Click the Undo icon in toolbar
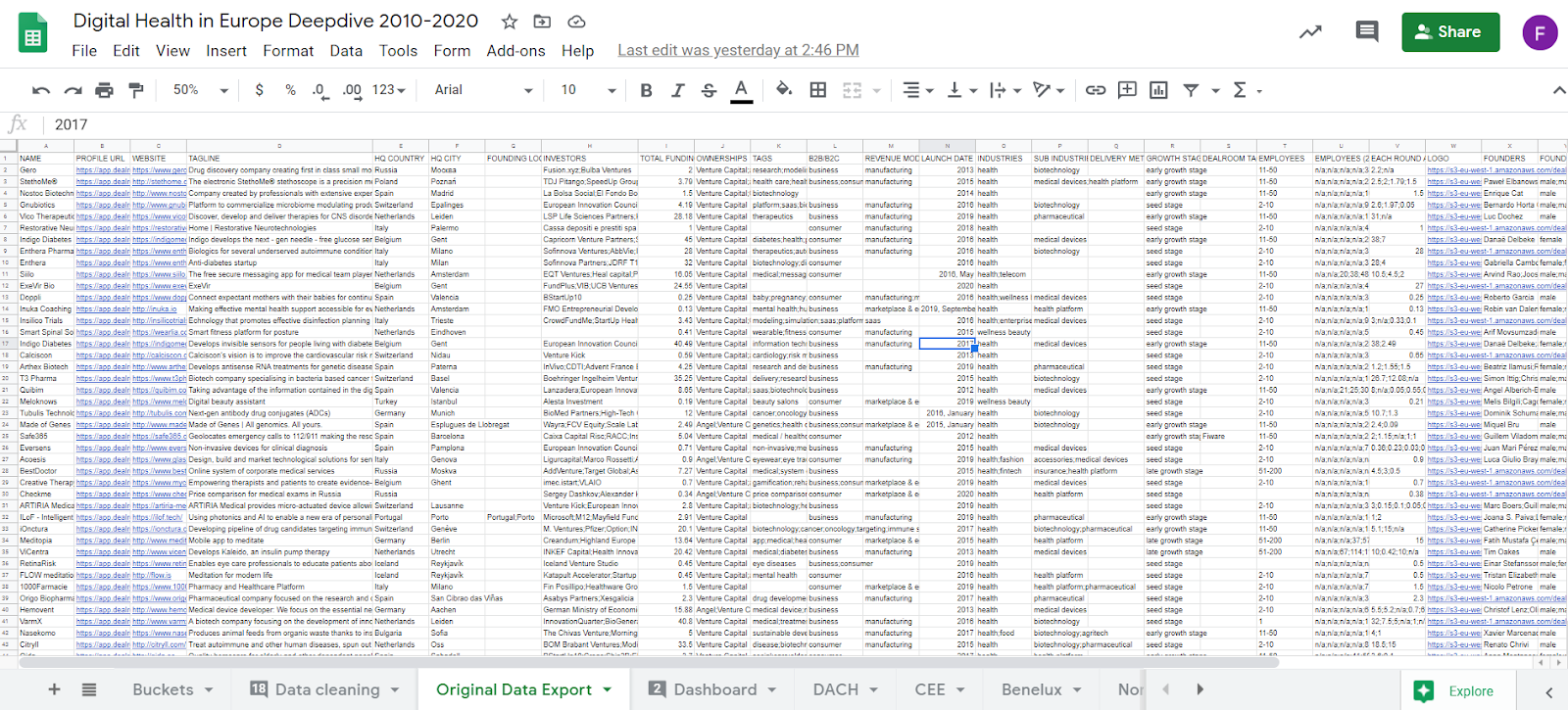 click(x=41, y=90)
